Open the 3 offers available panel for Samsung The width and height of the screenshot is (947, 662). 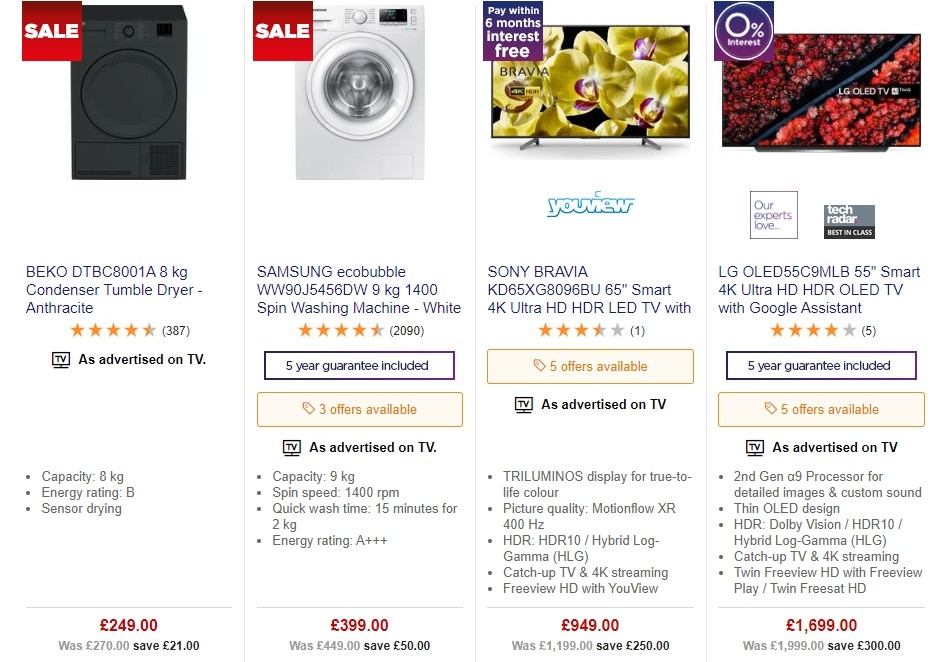pyautogui.click(x=360, y=410)
